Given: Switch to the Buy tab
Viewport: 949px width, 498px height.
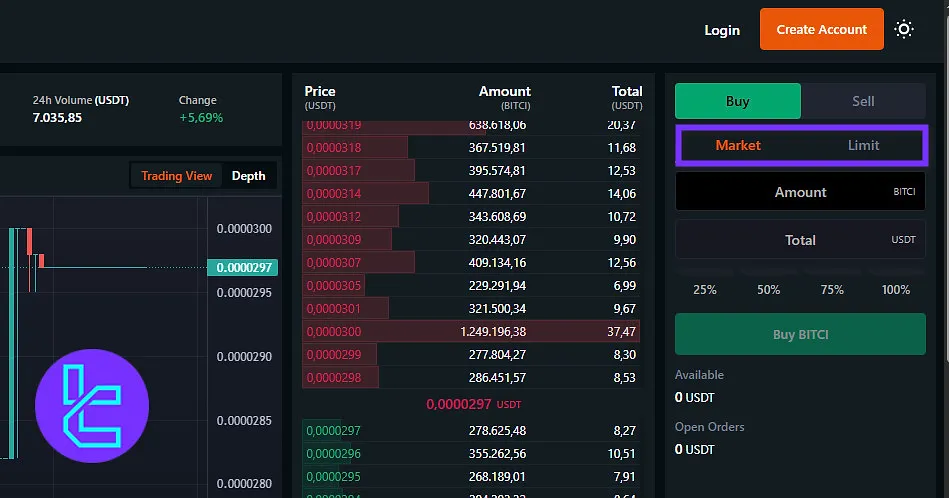Looking at the screenshot, I should click(737, 101).
